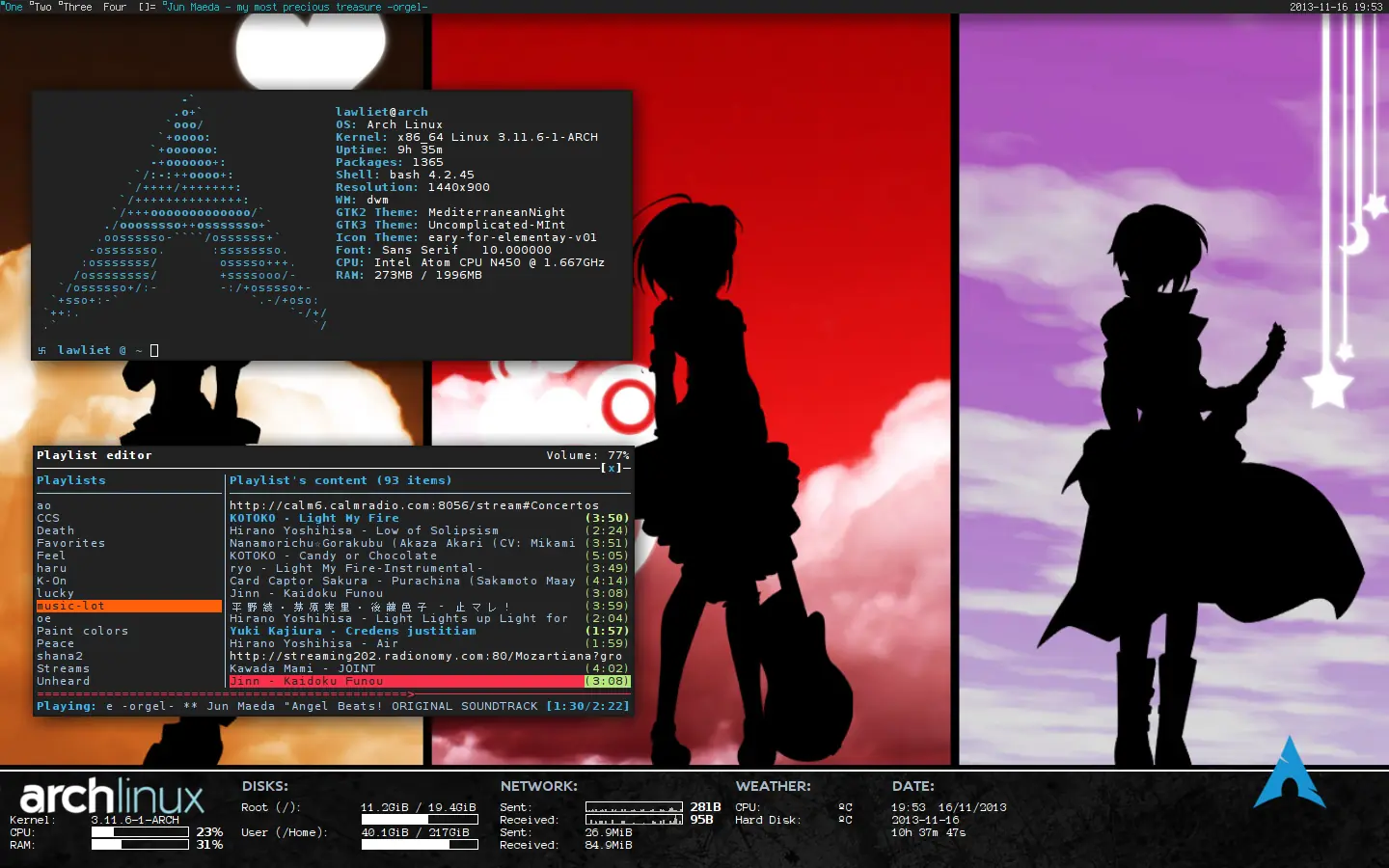The height and width of the screenshot is (868, 1389).
Task: Toggle the [x] crossfade flag indicator
Action: [x=612, y=468]
